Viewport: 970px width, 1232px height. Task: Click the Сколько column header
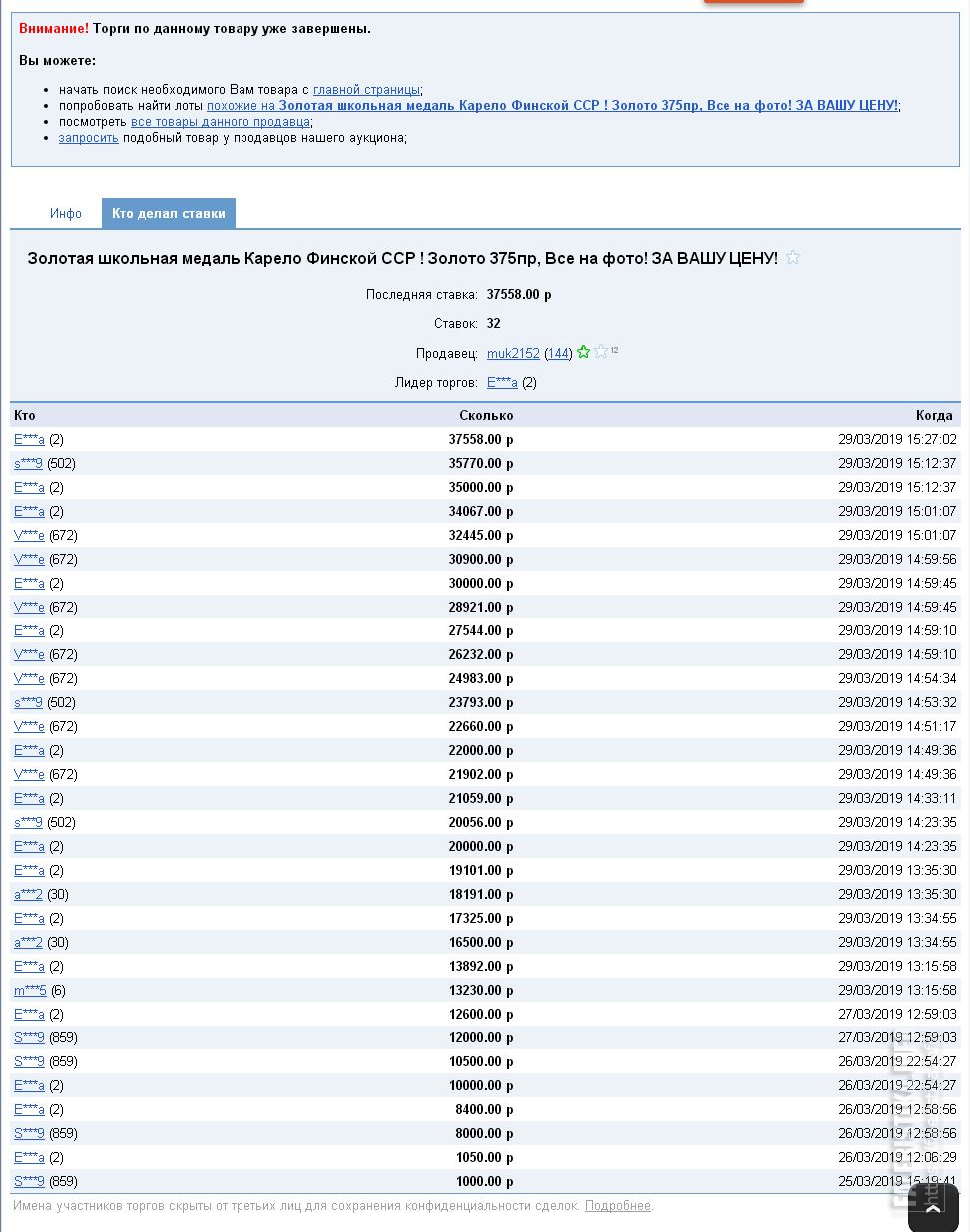(486, 416)
